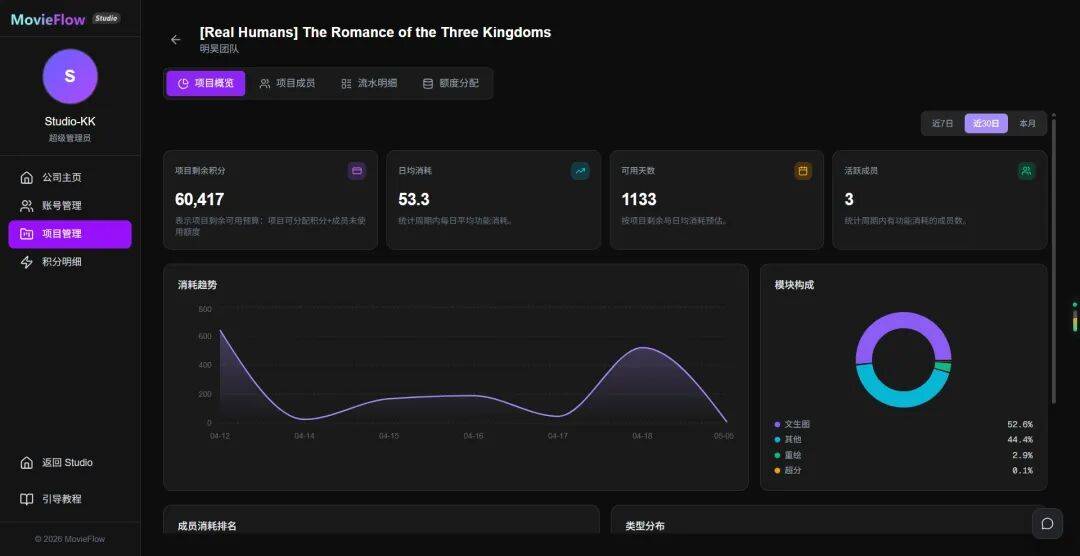
Task: Click the Studio-KK avatar
Action: tap(70, 76)
